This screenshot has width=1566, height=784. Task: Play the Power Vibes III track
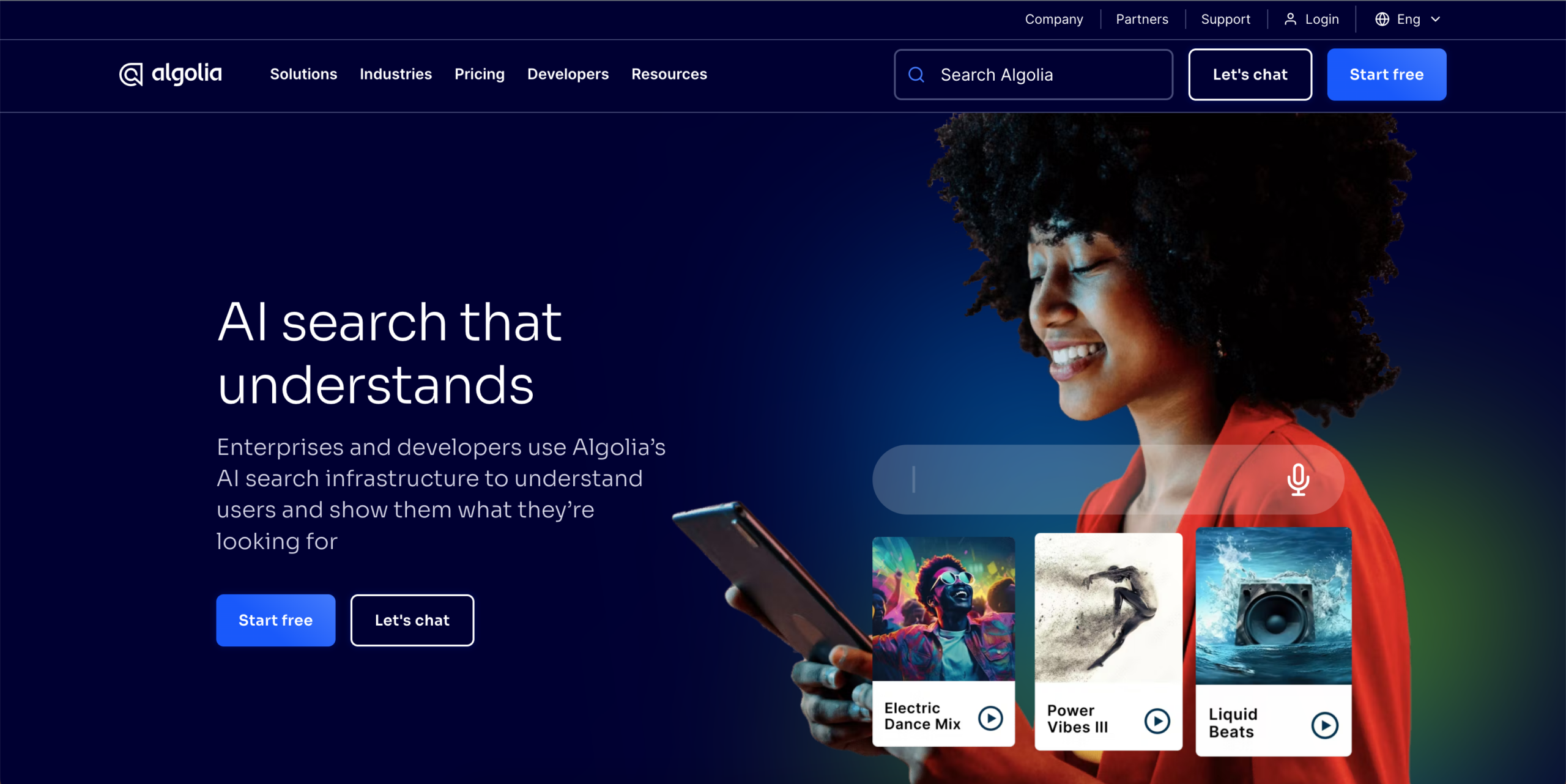click(1157, 721)
